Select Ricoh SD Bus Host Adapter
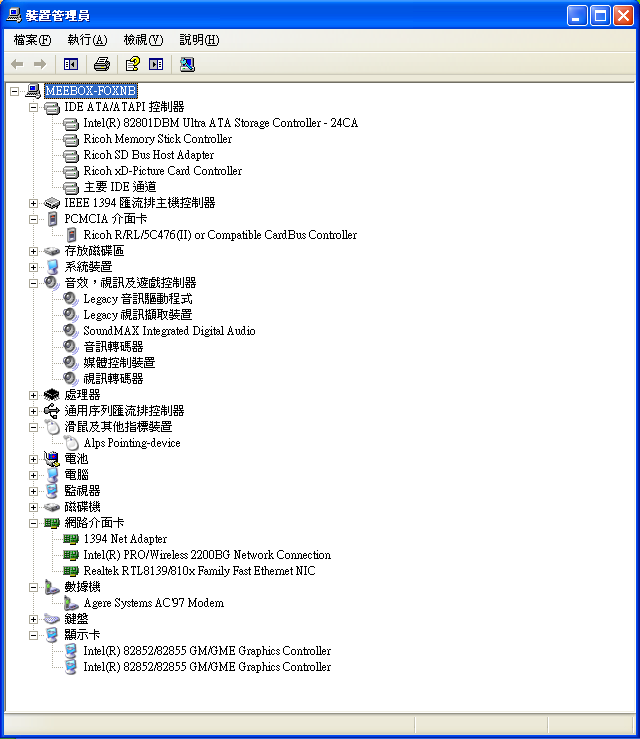640x739 pixels. 148,155
